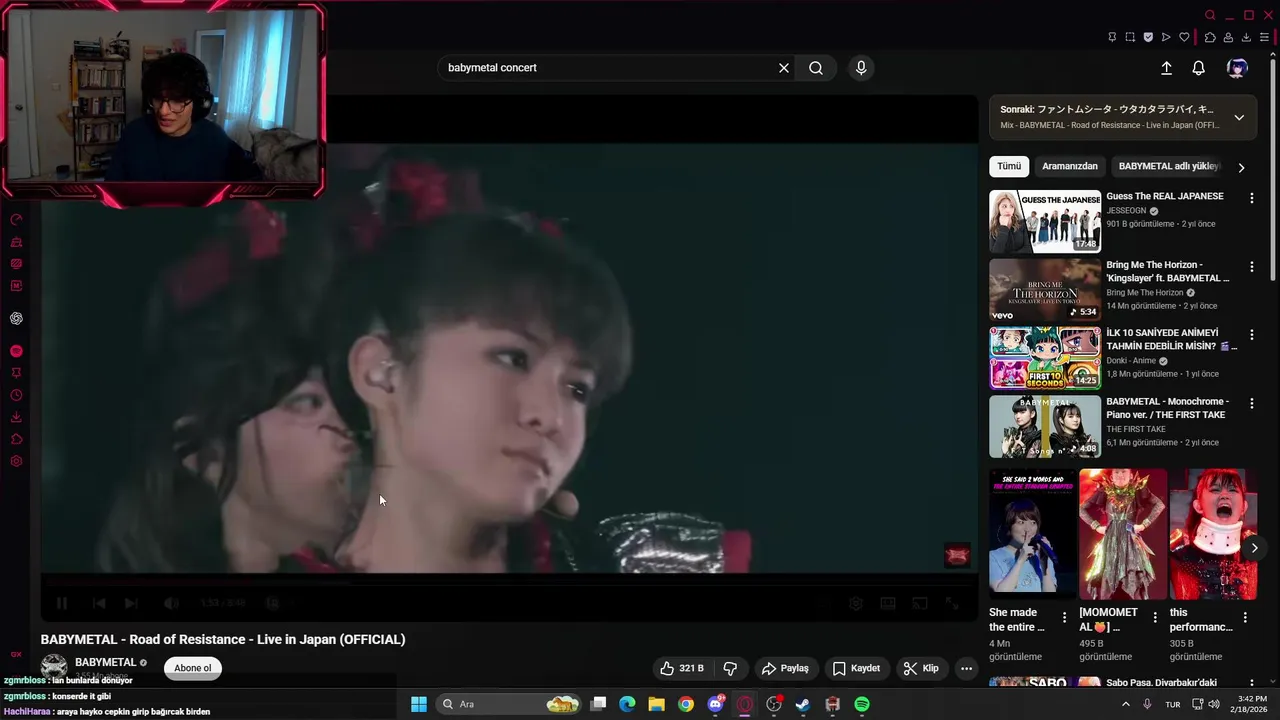Open more options for Guess The REAL JAPANESE

[1251, 198]
